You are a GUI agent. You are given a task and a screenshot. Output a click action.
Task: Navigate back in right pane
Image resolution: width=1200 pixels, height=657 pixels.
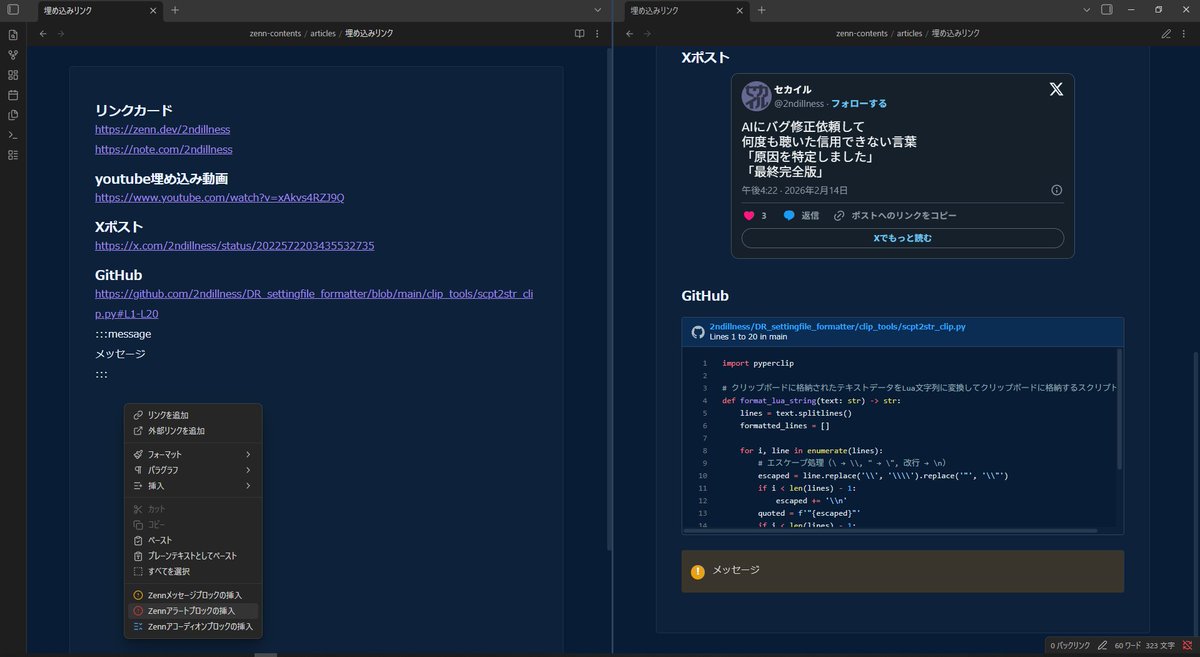coord(629,33)
